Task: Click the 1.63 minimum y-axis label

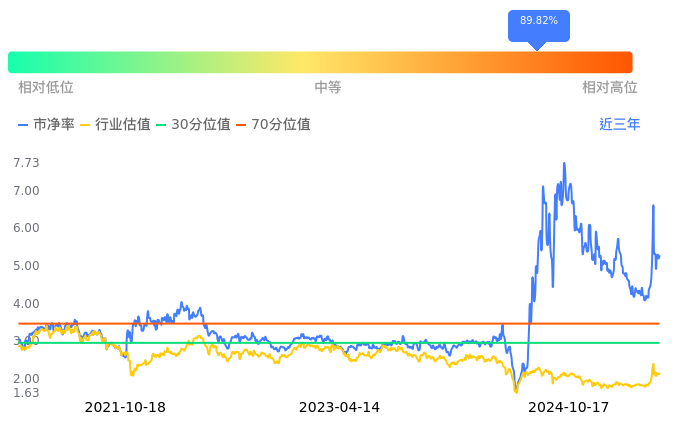Action: click(26, 393)
